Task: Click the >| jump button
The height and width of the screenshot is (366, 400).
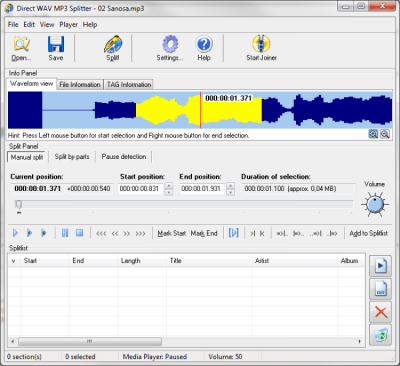Action: point(253,234)
